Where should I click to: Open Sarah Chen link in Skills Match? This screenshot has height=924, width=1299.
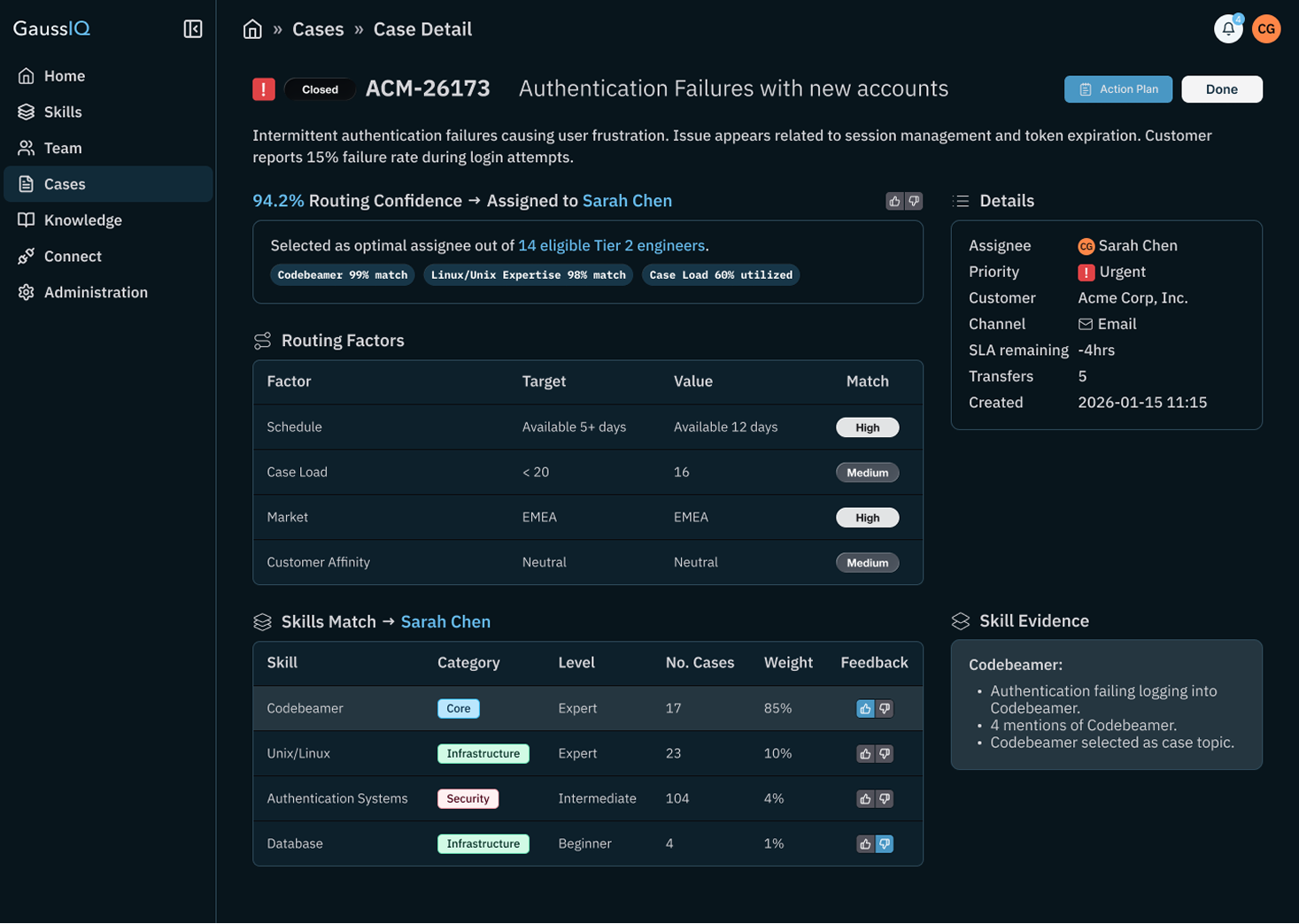(445, 622)
